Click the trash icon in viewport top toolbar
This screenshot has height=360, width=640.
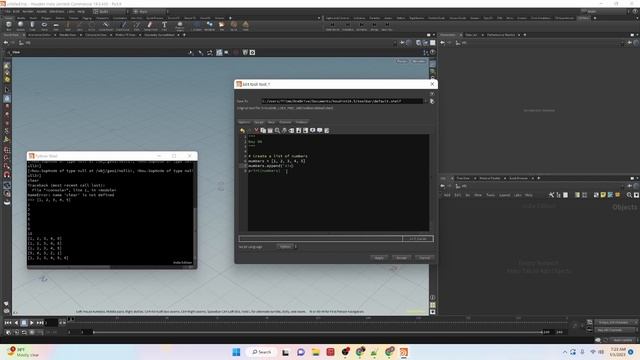pos(245,52)
